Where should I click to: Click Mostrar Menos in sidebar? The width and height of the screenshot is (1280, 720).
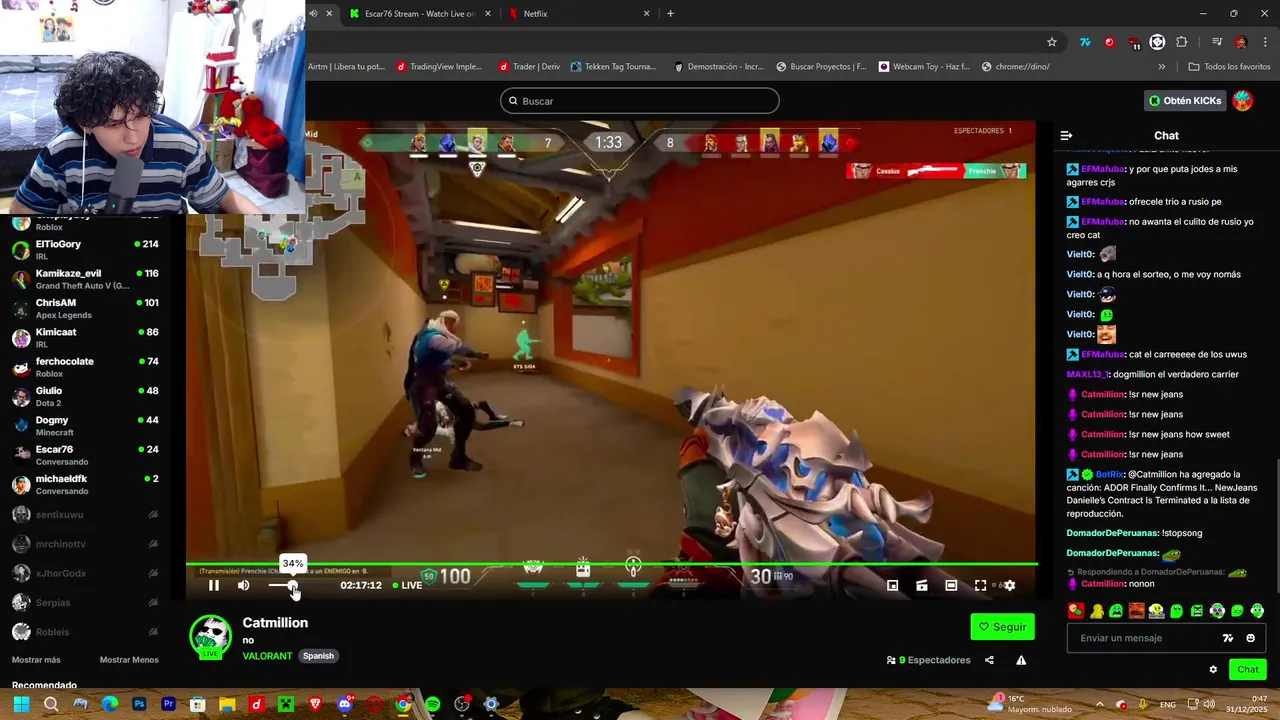129,660
